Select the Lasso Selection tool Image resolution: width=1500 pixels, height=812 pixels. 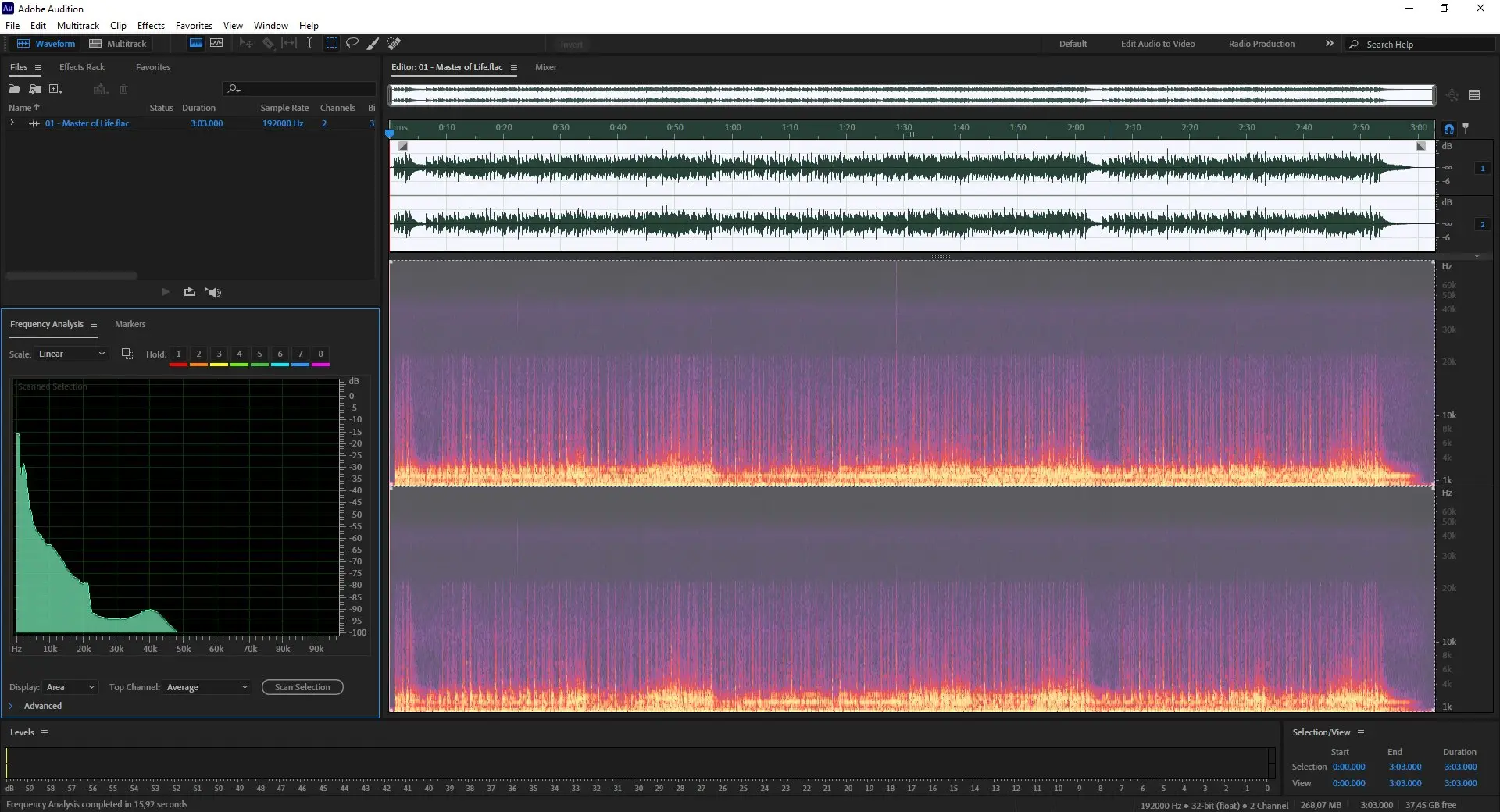pyautogui.click(x=352, y=44)
